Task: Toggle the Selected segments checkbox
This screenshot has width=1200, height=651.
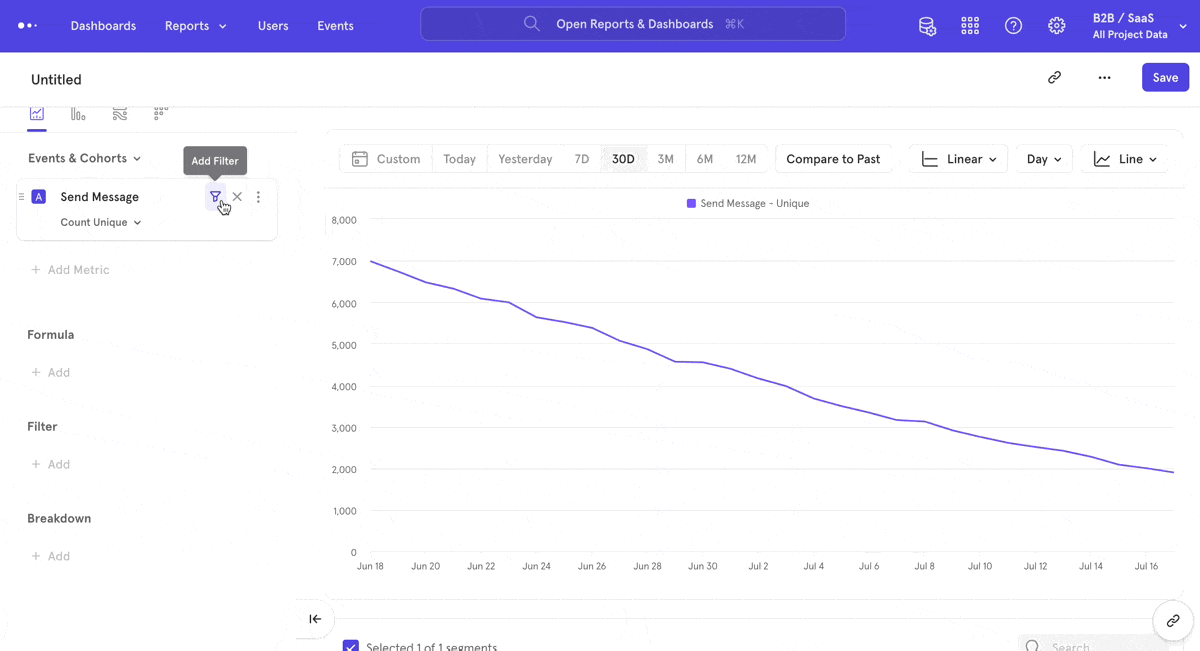Action: pos(351,646)
